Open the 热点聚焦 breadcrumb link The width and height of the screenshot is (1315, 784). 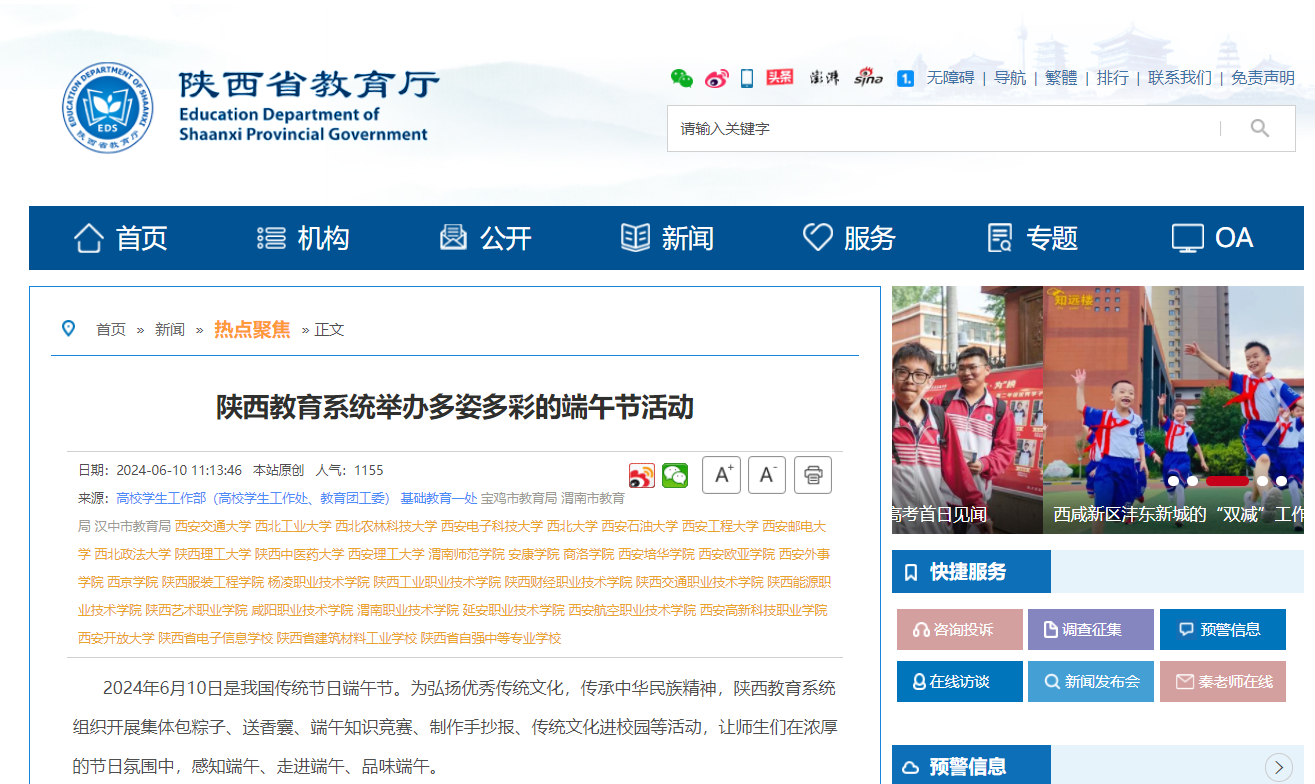click(252, 329)
